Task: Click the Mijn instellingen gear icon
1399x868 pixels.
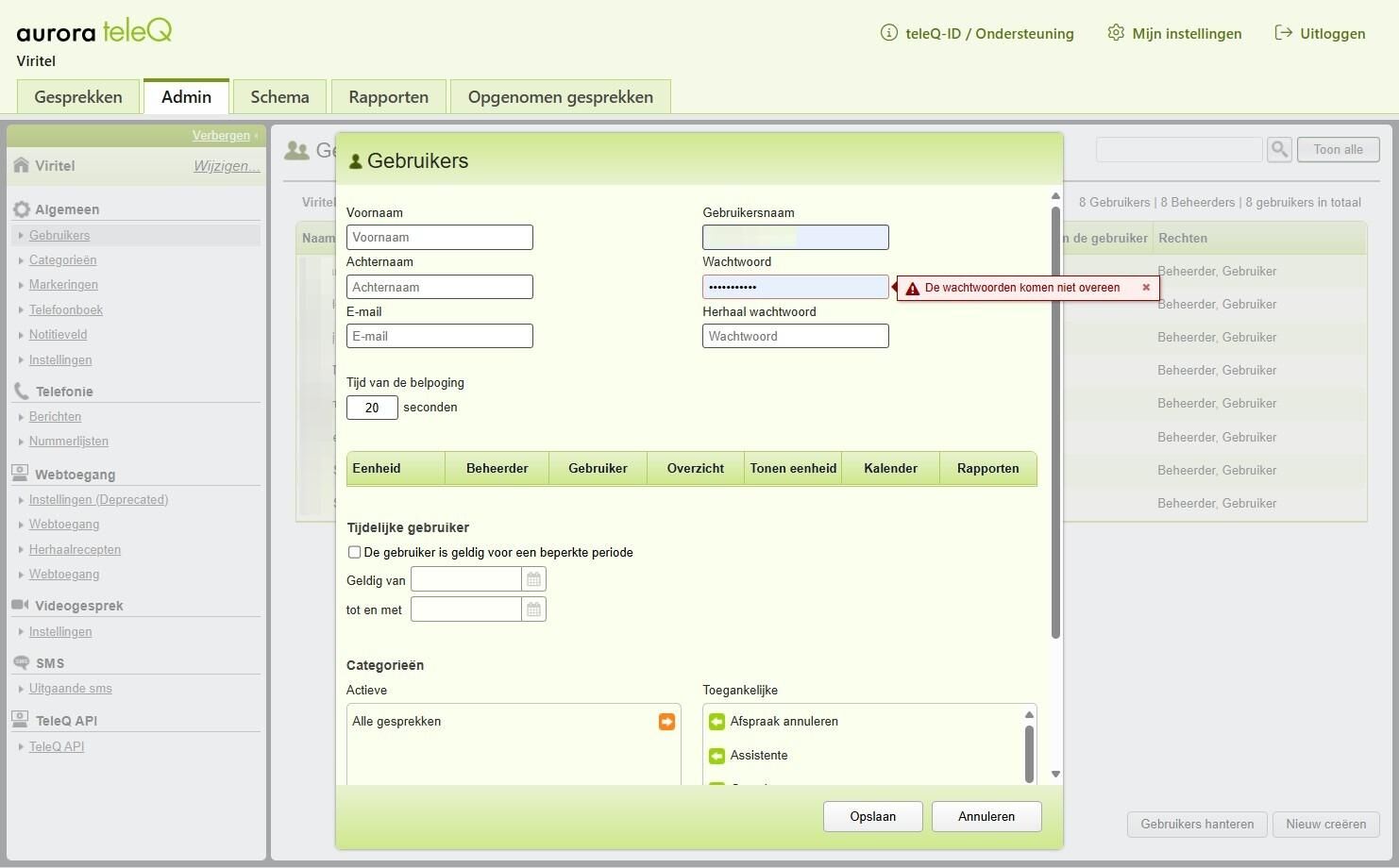Action: [1116, 33]
